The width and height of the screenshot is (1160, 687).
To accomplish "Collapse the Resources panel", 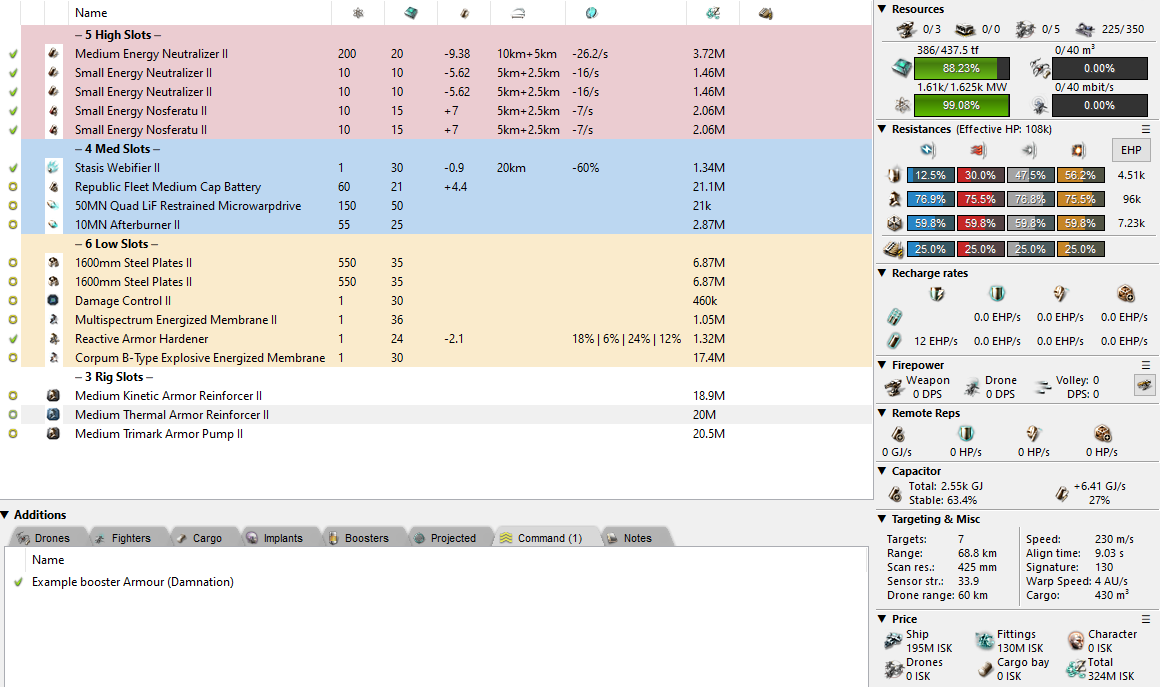I will [x=882, y=9].
